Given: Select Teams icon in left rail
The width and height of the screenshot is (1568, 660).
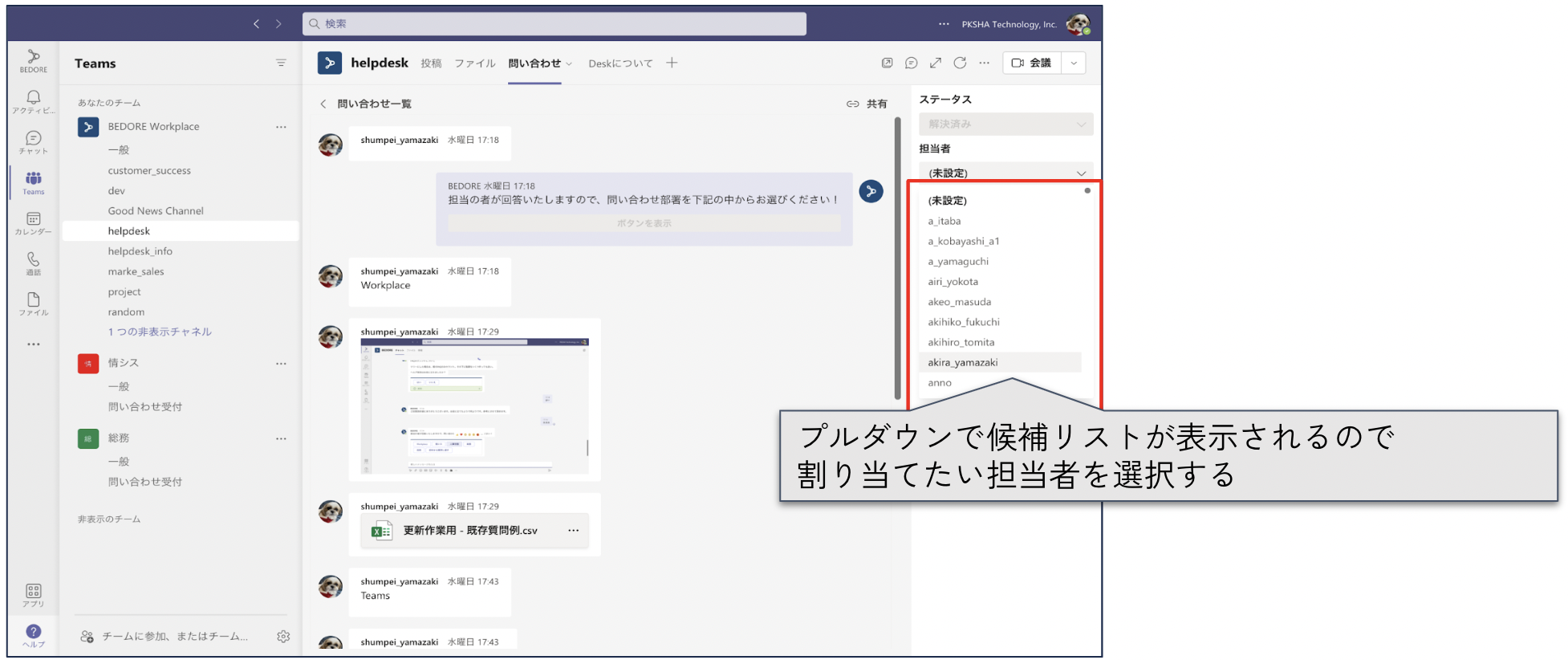Looking at the screenshot, I should click(x=33, y=182).
